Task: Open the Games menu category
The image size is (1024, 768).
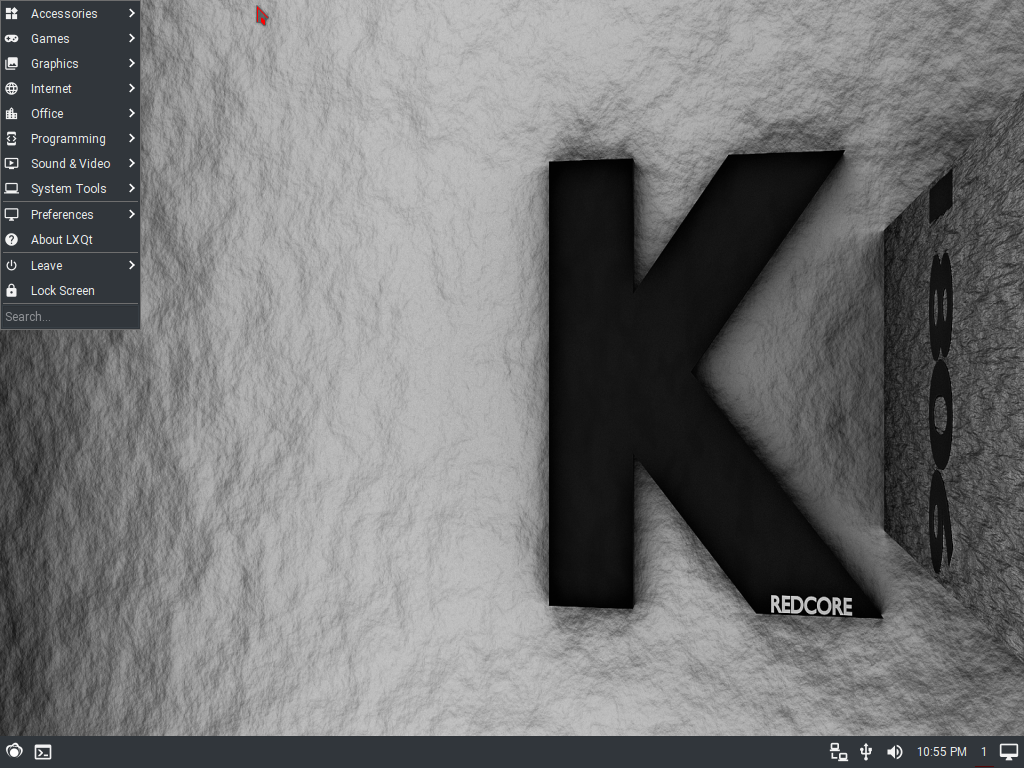Action: [x=70, y=39]
